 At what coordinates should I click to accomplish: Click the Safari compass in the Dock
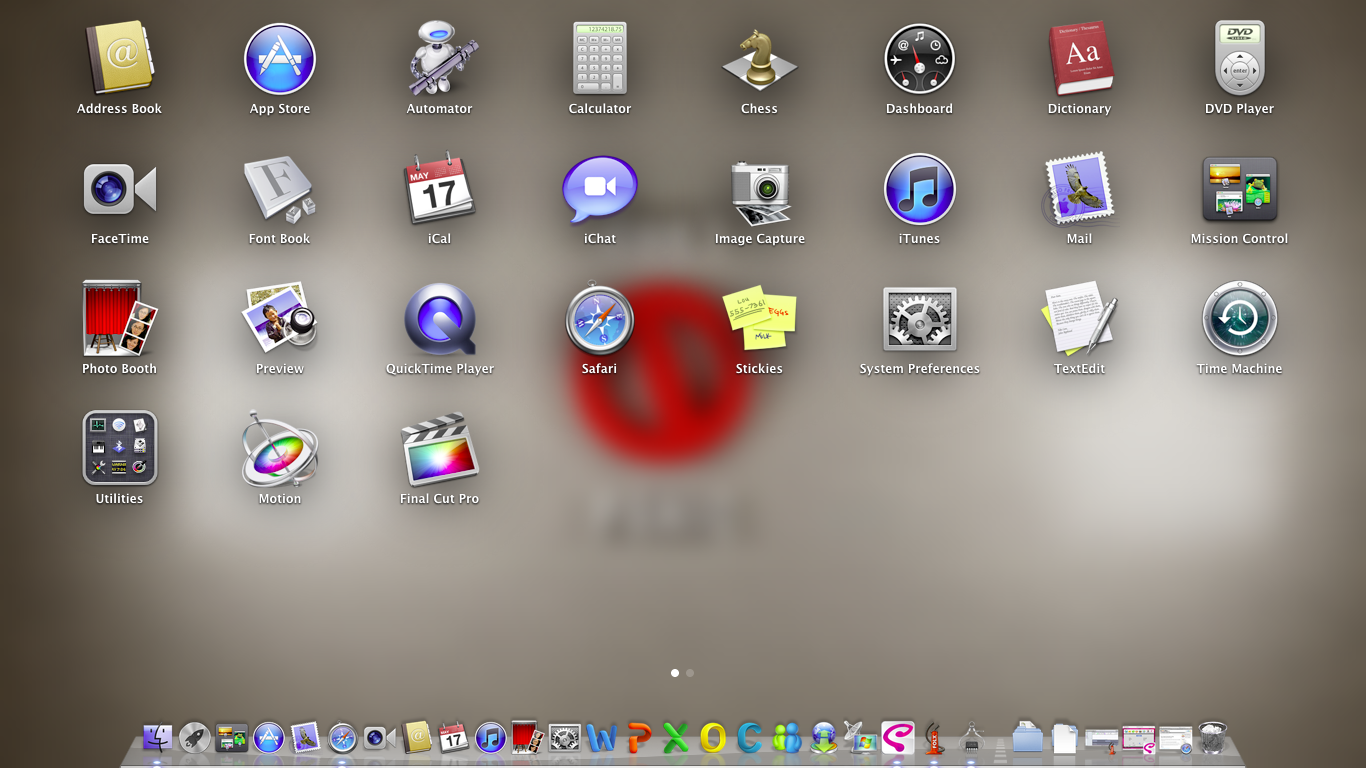[x=343, y=739]
